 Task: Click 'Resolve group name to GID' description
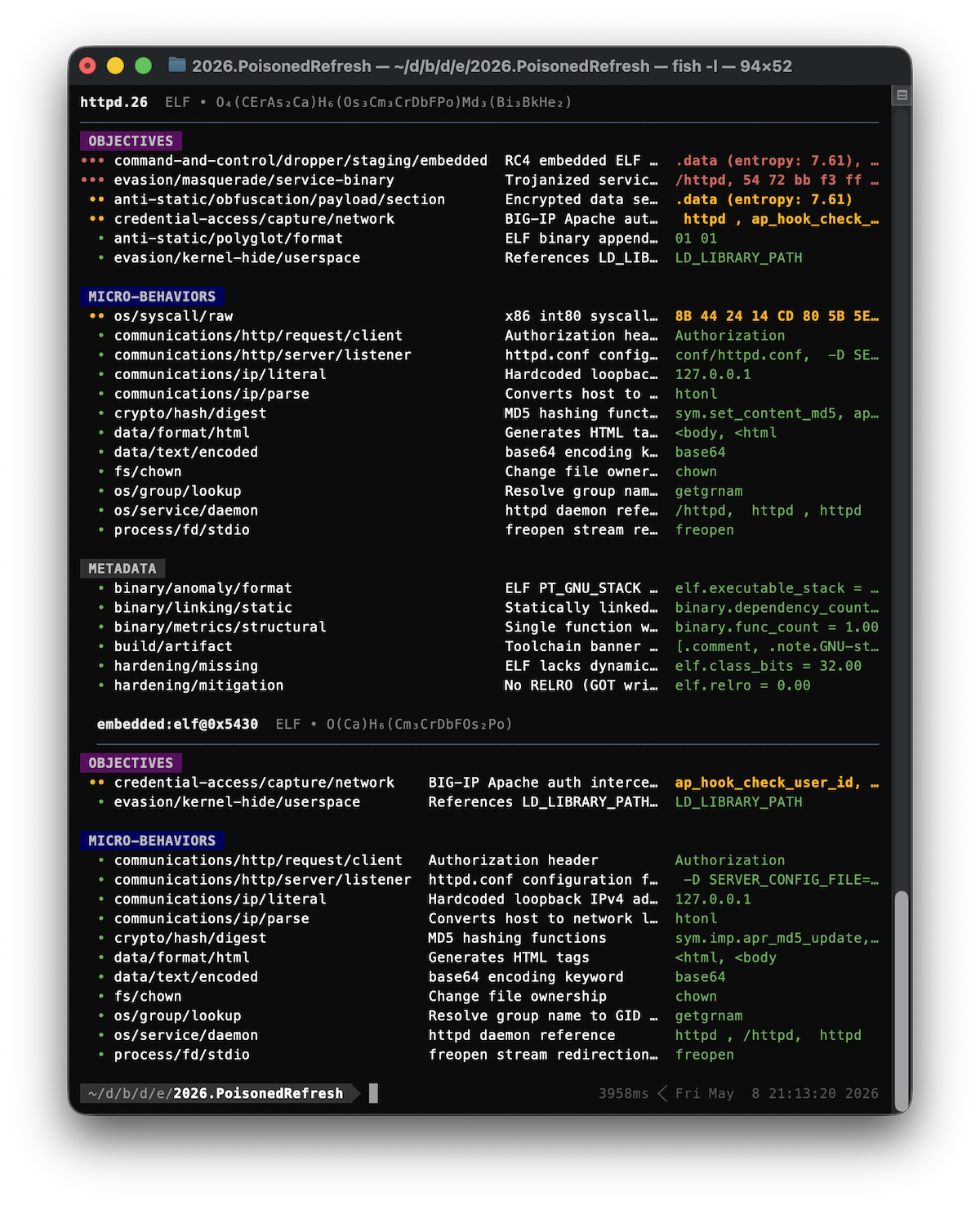pyautogui.click(x=534, y=1015)
